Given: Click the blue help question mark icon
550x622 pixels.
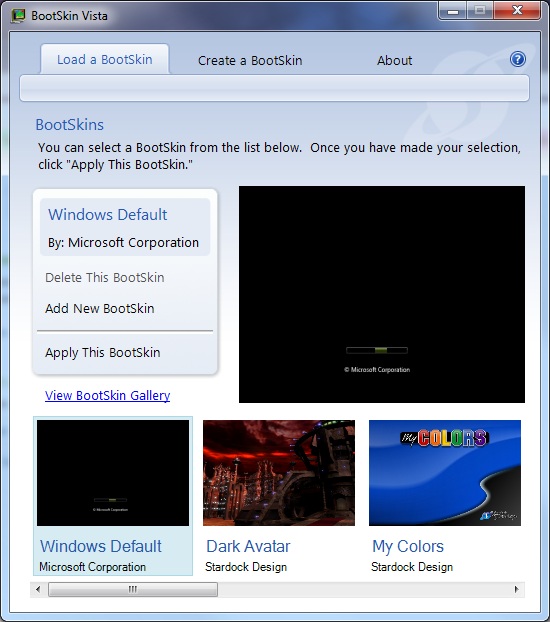Looking at the screenshot, I should click(517, 60).
